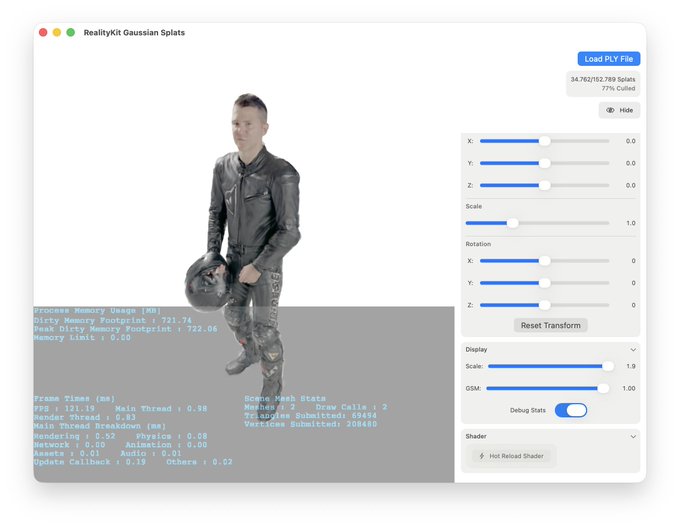This screenshot has width=680, height=527.
Task: Click the transform Scale slider handle
Action: [513, 223]
